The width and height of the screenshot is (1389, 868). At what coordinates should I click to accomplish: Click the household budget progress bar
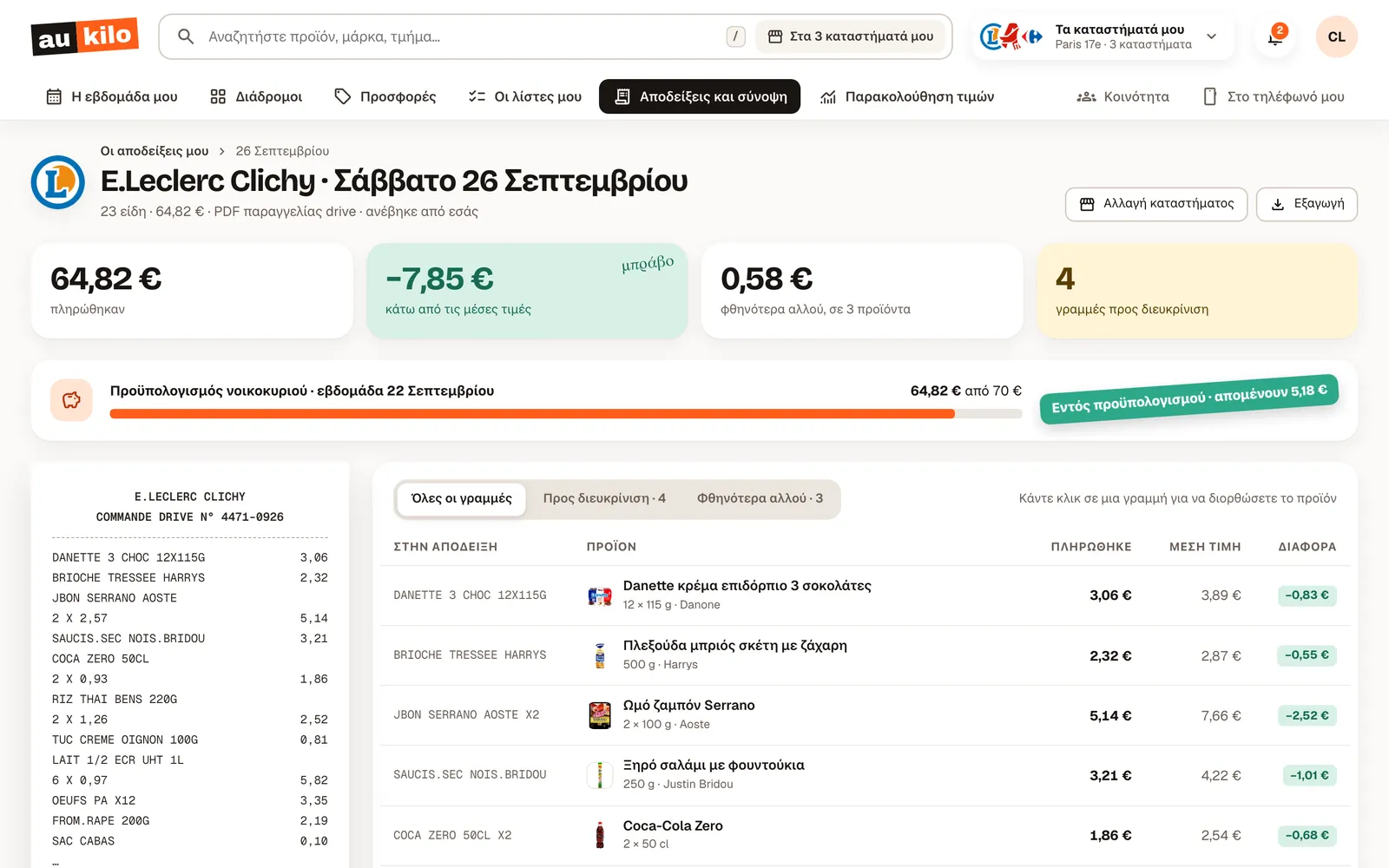click(566, 414)
